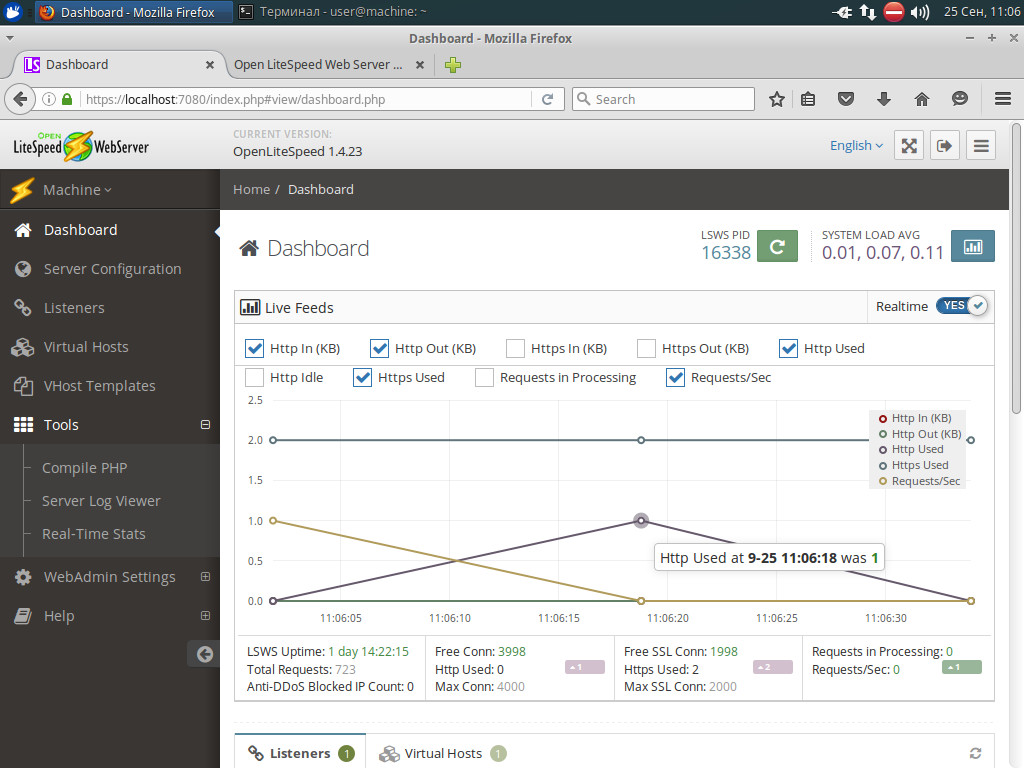Image resolution: width=1024 pixels, height=768 pixels.
Task: Open the system load chart icon
Action: [972, 246]
